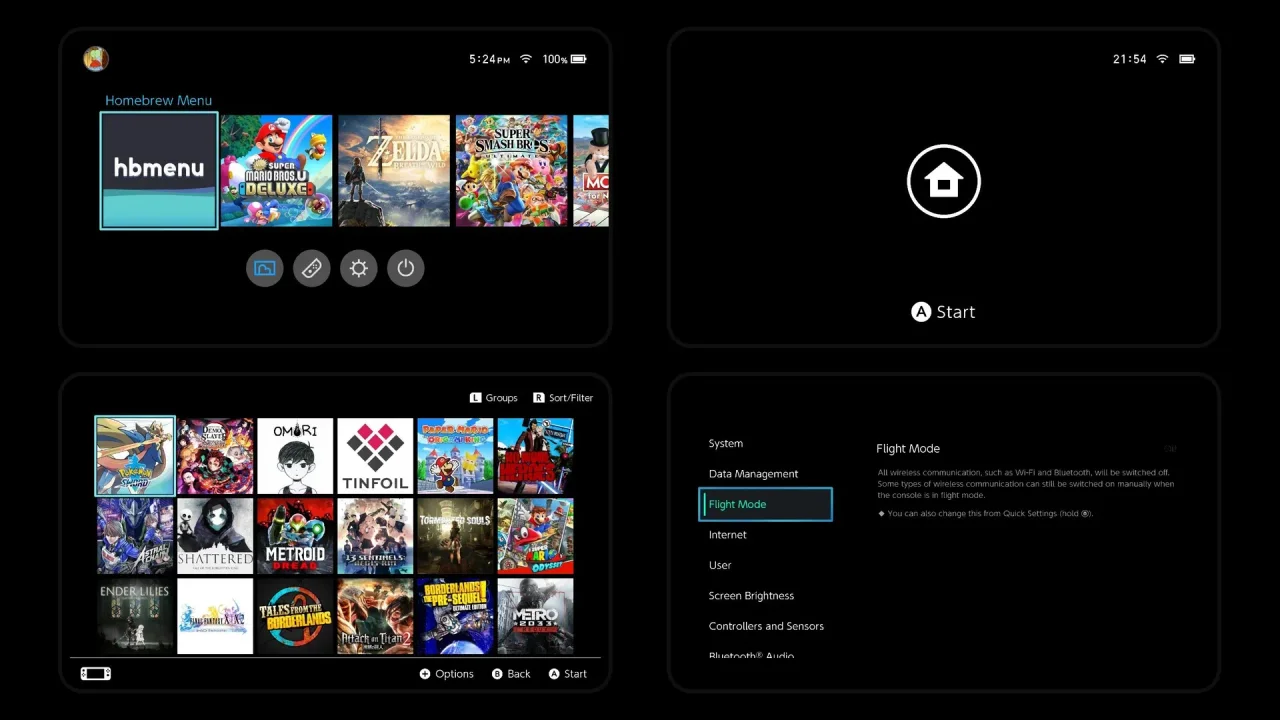1280x720 pixels.
Task: Select the Power options icon
Action: point(406,268)
